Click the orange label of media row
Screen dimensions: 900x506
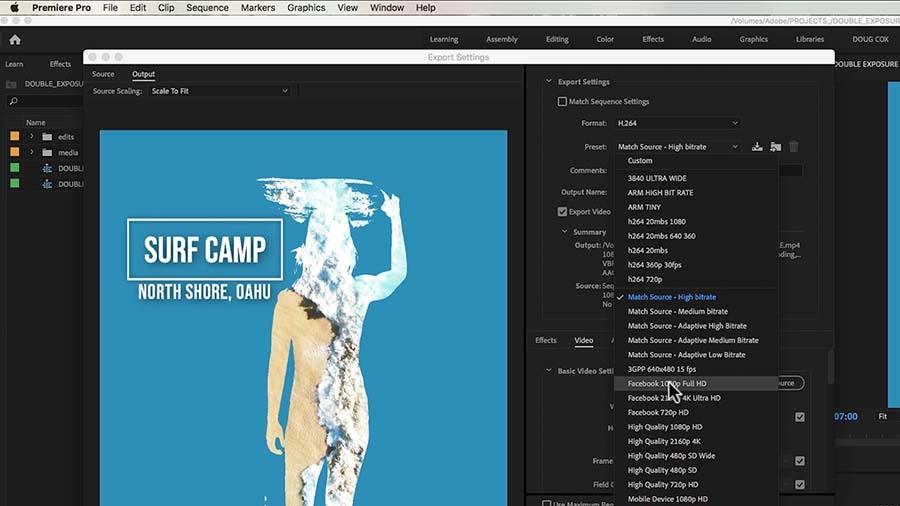[x=15, y=152]
